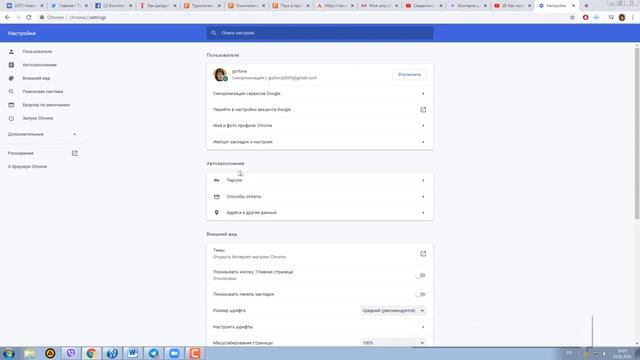Open Word from the taskbar
The height and width of the screenshot is (360, 640).
pos(133,353)
